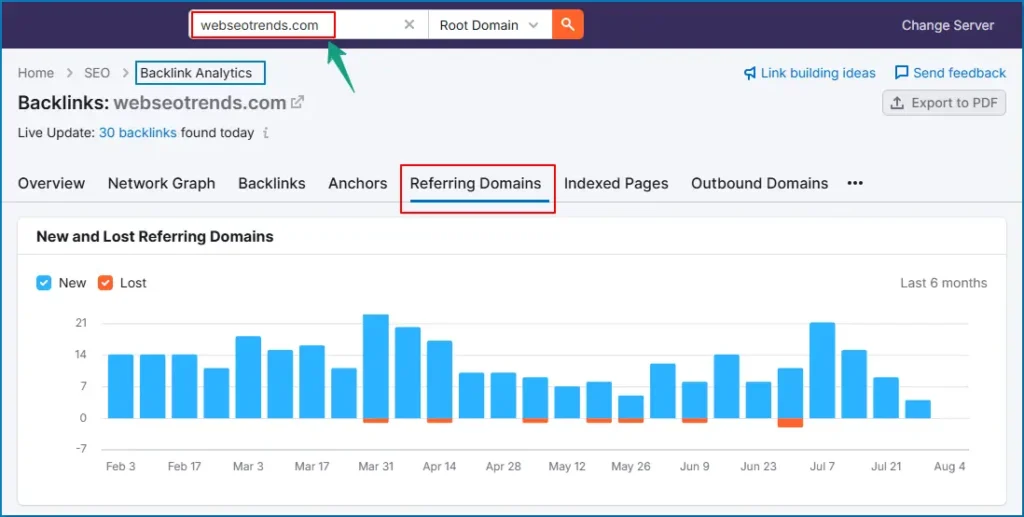
Task: Go to the SEO breadcrumb
Action: point(97,73)
